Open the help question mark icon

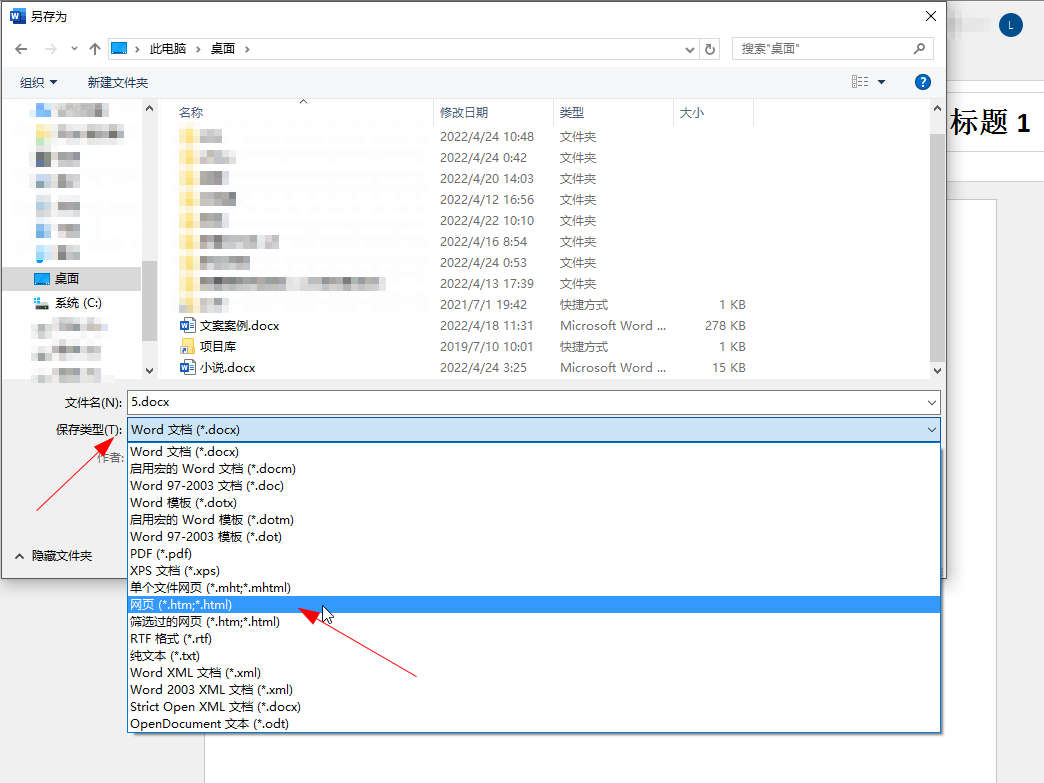[922, 82]
